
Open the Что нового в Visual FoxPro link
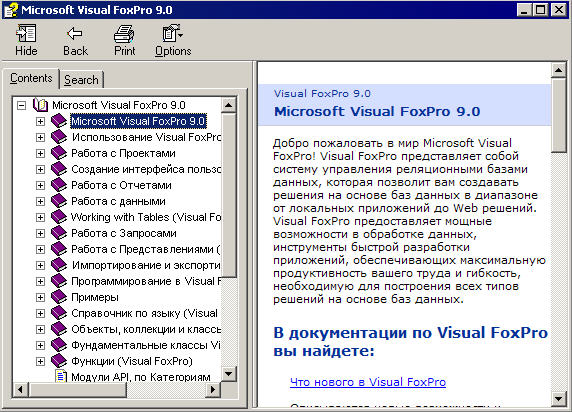click(368, 382)
